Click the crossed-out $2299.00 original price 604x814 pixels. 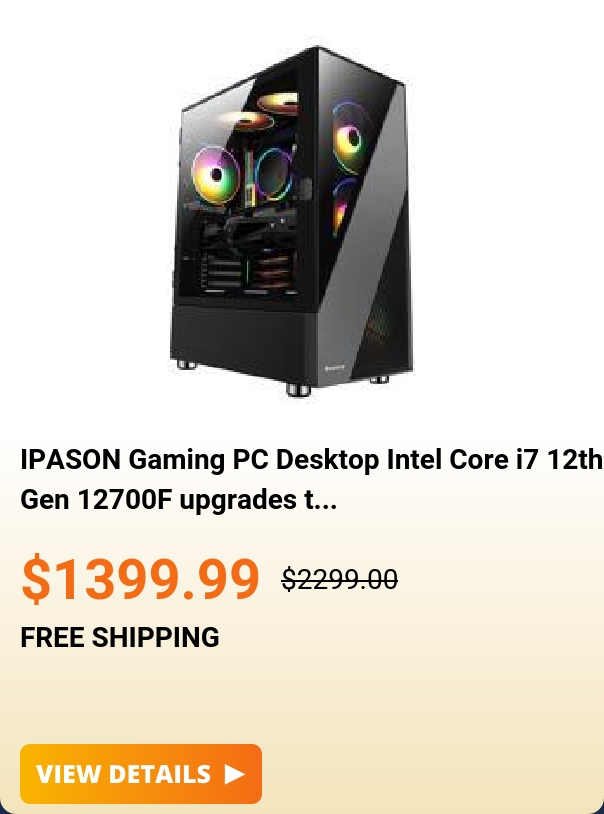(340, 579)
